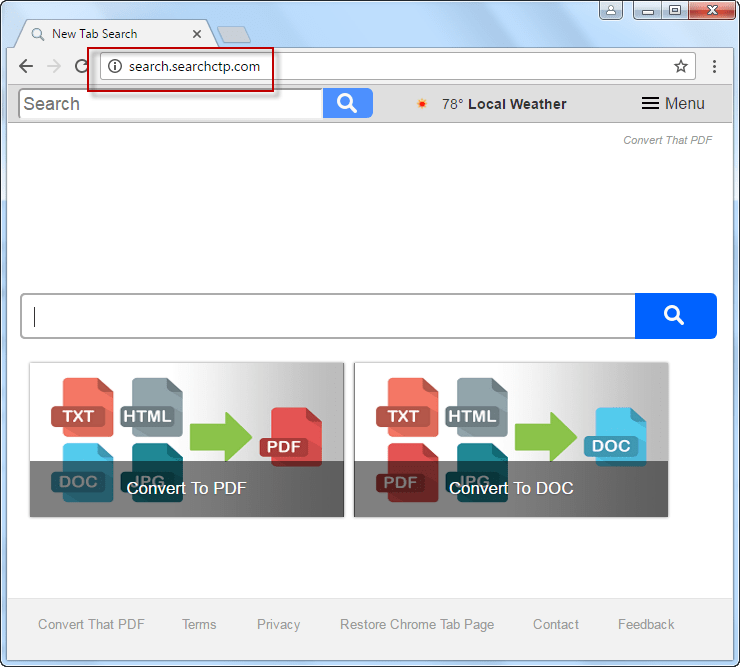Select the New Tab Search tab
The width and height of the screenshot is (740, 667).
(117, 34)
